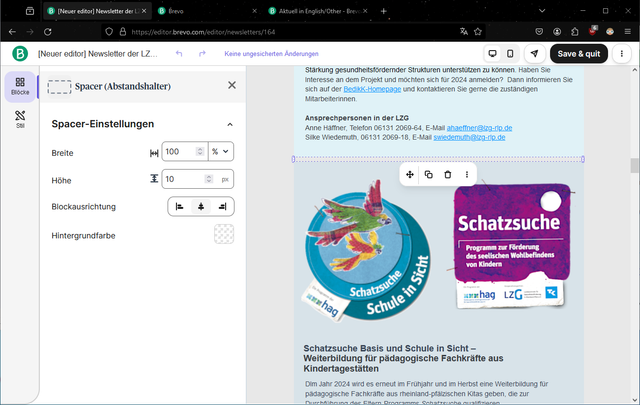Align block to the right
Viewport: 640px width, 405px height.
point(222,207)
